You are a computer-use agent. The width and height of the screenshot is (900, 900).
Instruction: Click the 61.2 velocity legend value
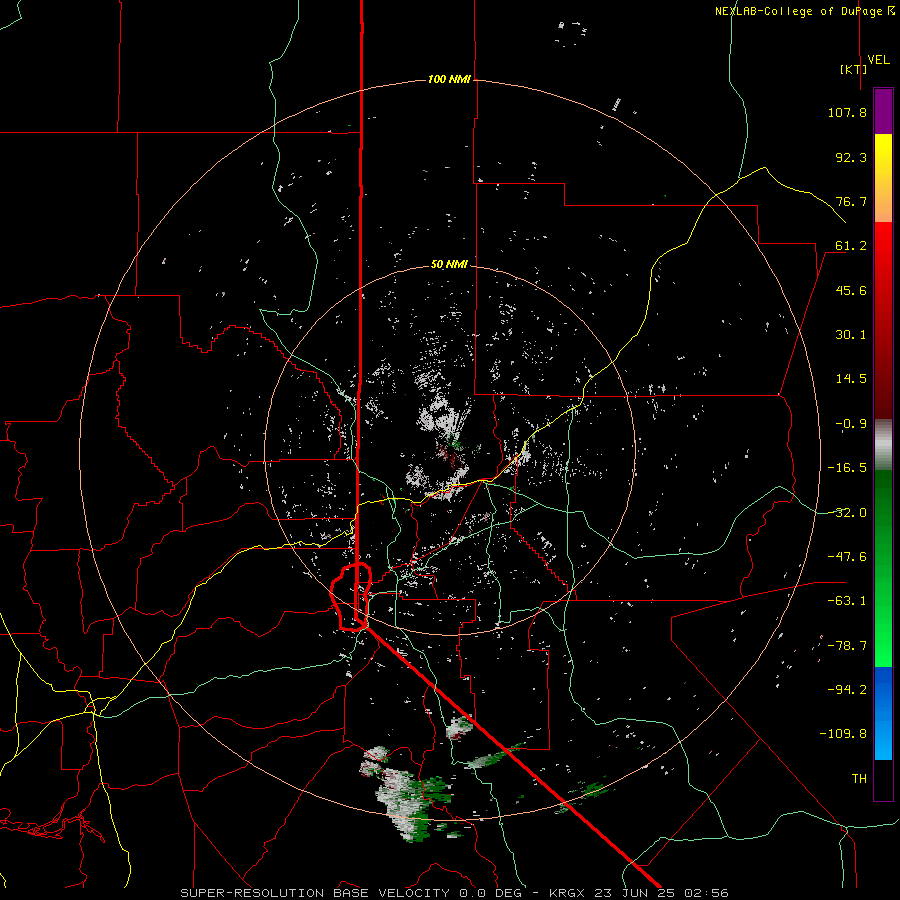851,246
